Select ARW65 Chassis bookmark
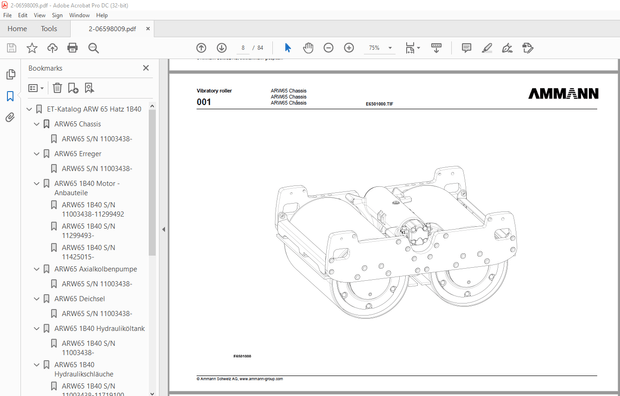The width and height of the screenshot is (620, 396). click(x=78, y=124)
